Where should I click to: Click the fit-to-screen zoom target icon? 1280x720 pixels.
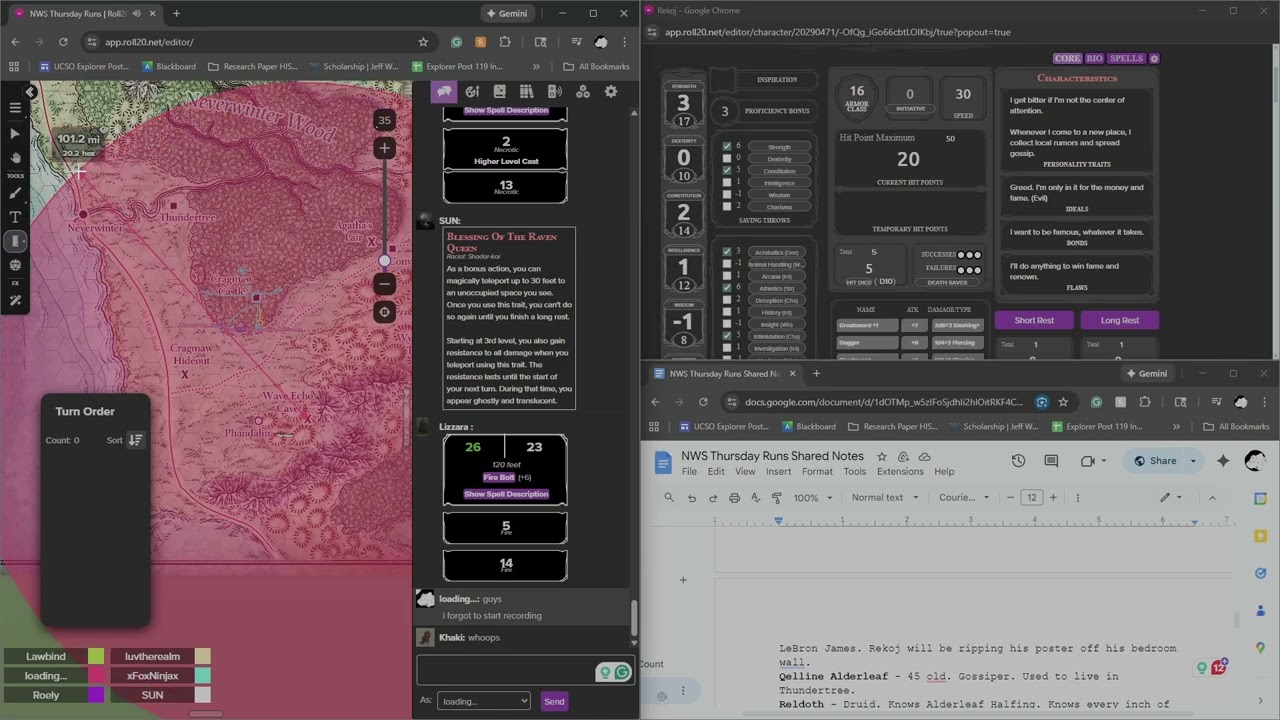(384, 312)
